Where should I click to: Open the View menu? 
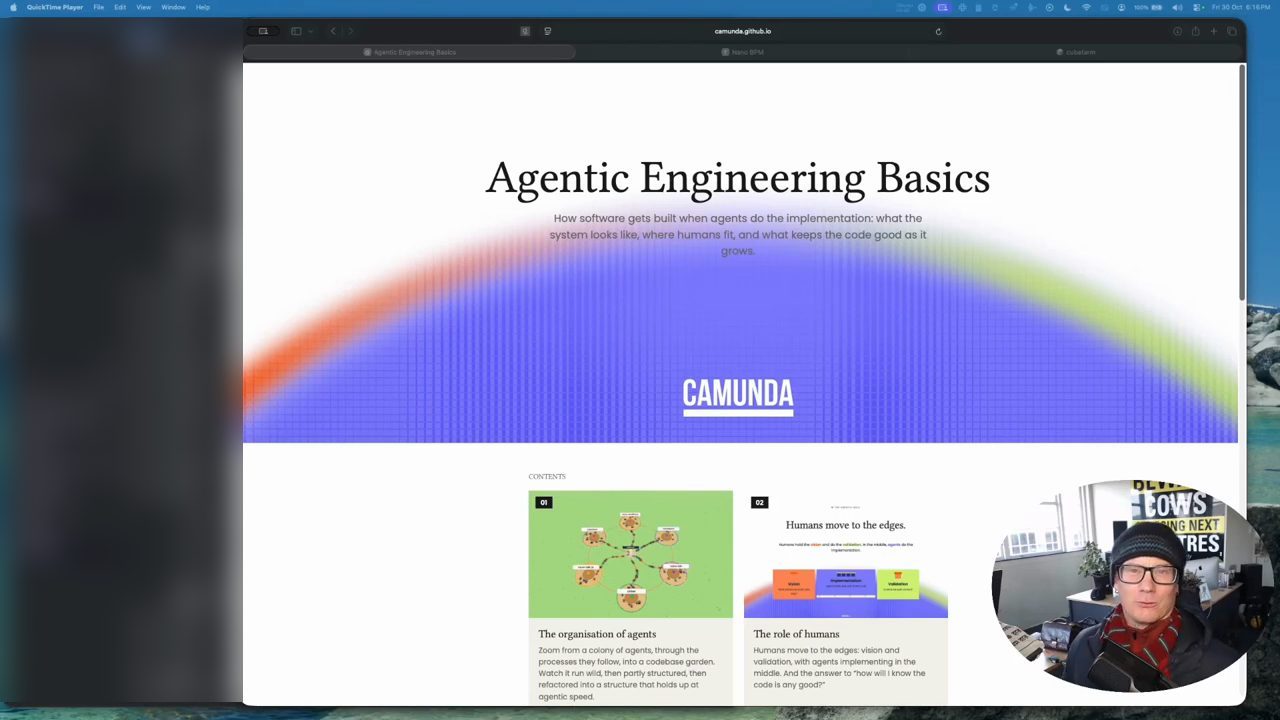click(144, 7)
